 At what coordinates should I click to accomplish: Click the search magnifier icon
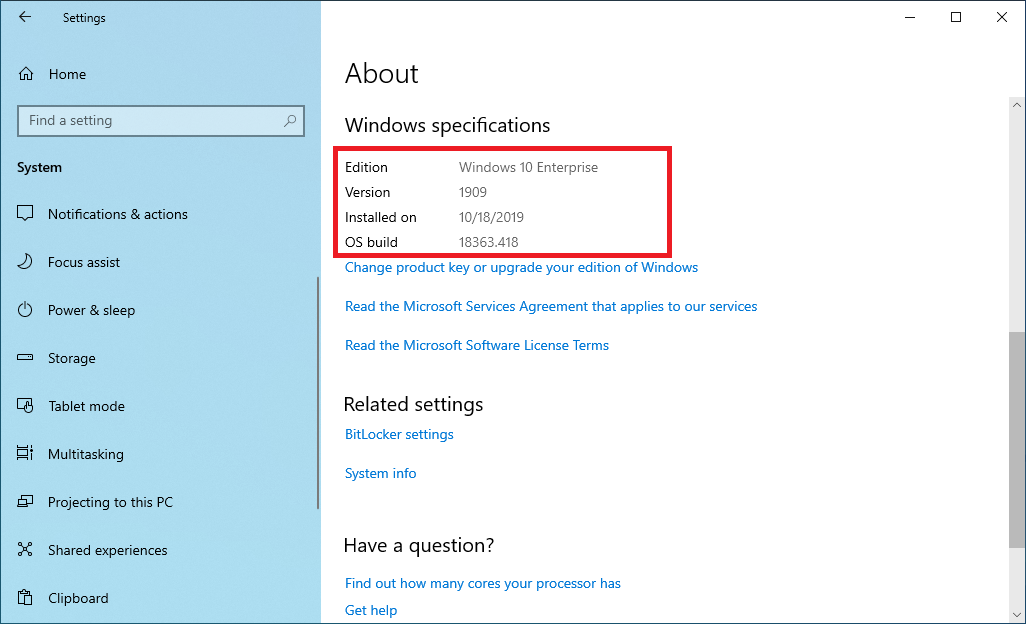289,120
